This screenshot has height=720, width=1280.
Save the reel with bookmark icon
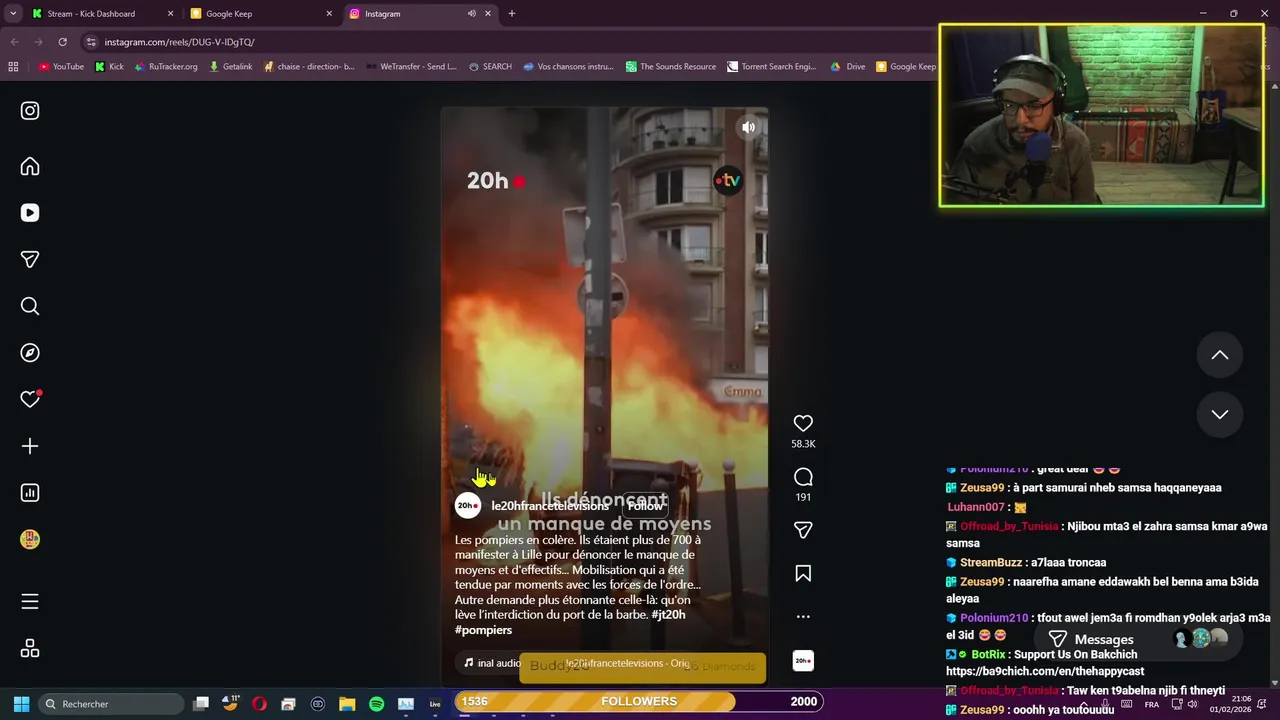point(803,573)
